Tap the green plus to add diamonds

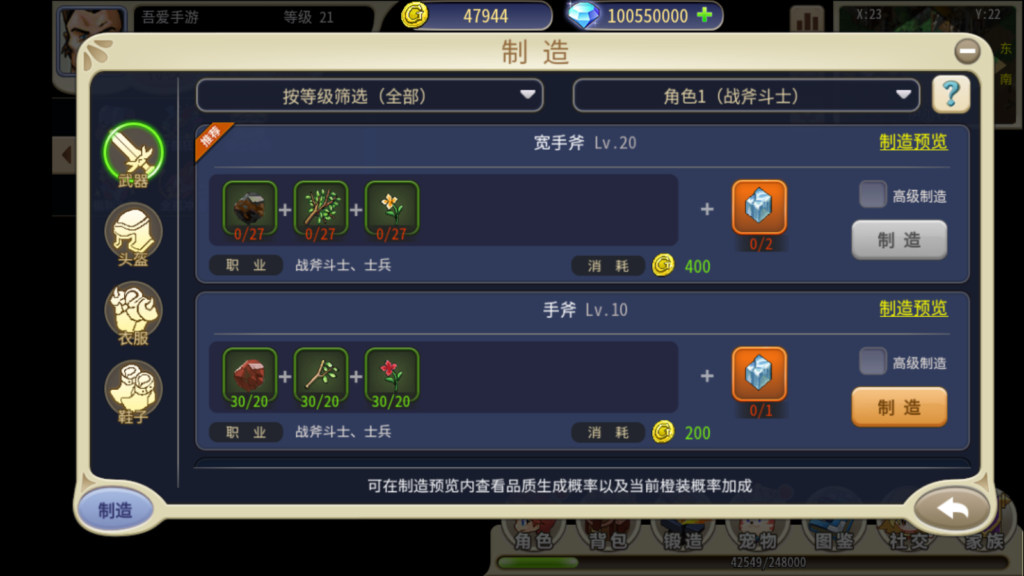(705, 15)
